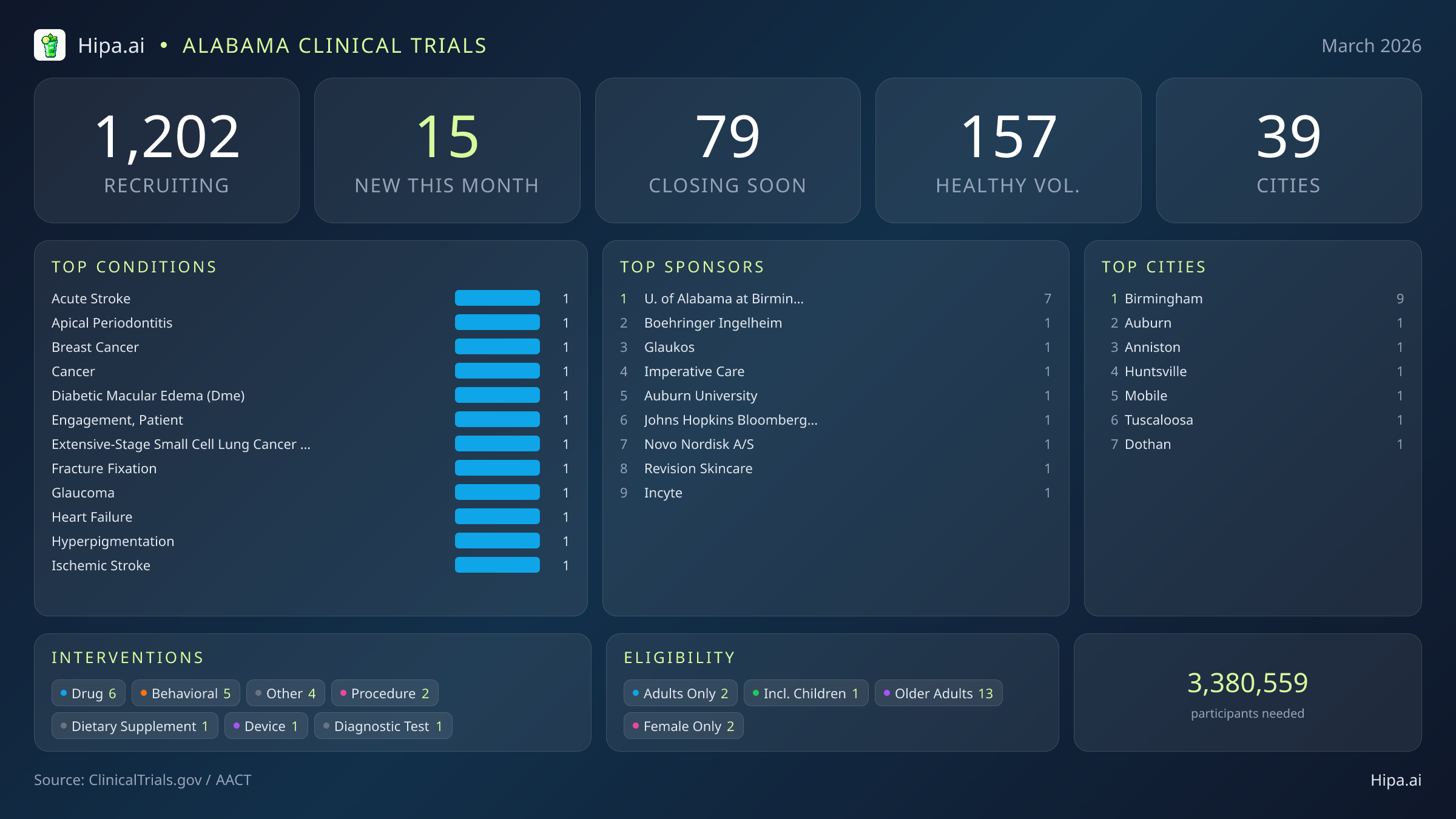
Task: Click the Hipa.ai cup logo icon
Action: (51, 44)
